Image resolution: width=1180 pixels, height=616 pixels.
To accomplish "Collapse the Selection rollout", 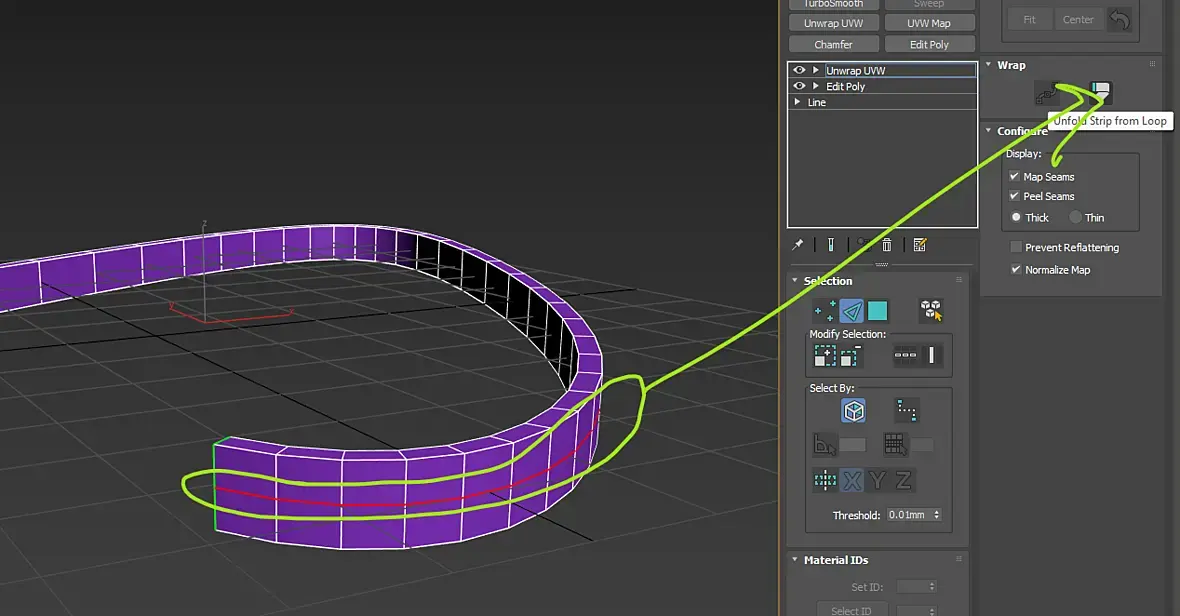I will [795, 281].
